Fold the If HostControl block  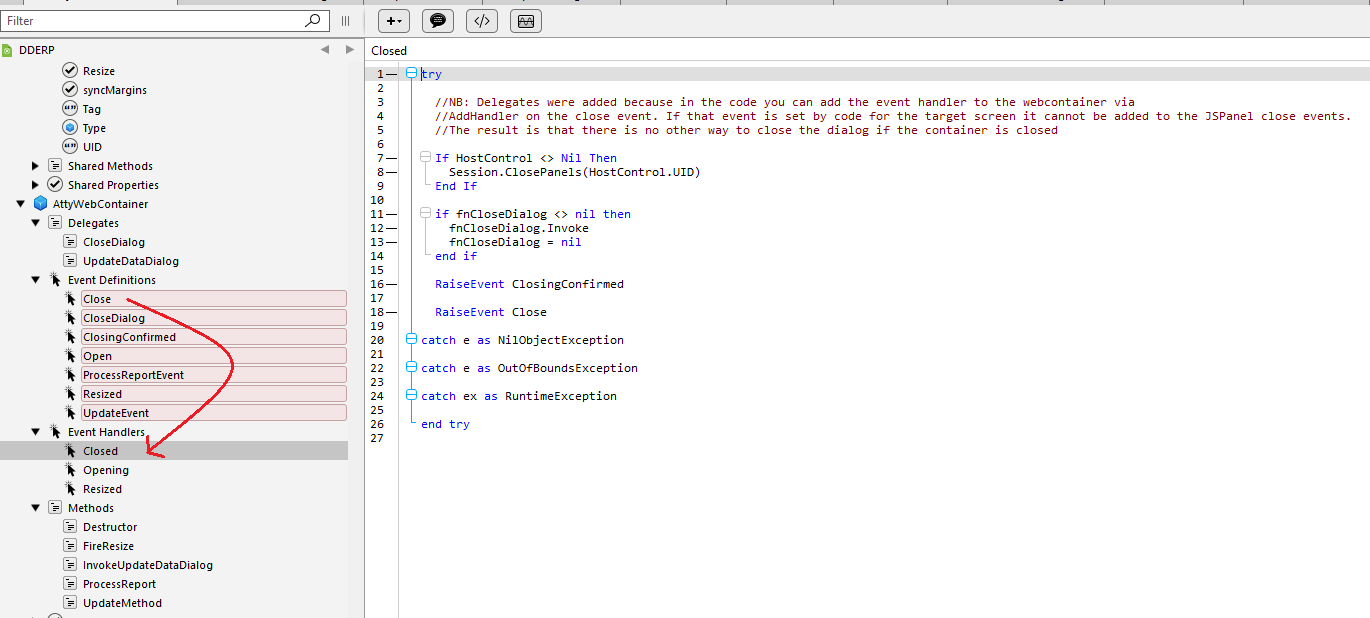tap(425, 157)
